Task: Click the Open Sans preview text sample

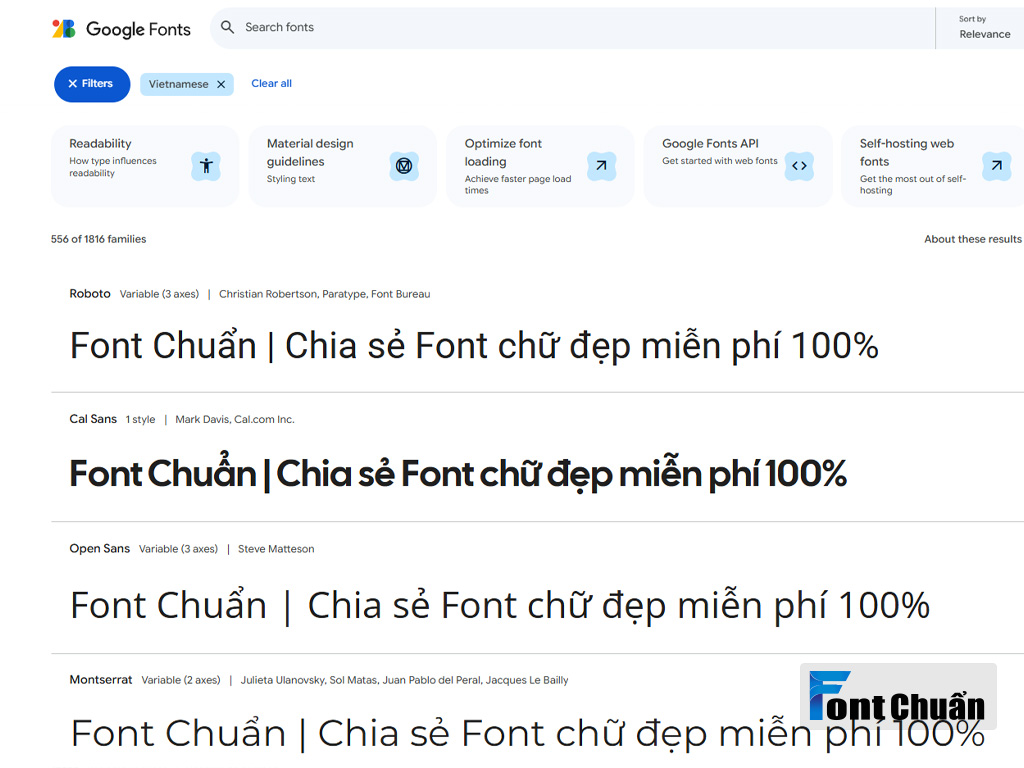Action: click(x=500, y=605)
